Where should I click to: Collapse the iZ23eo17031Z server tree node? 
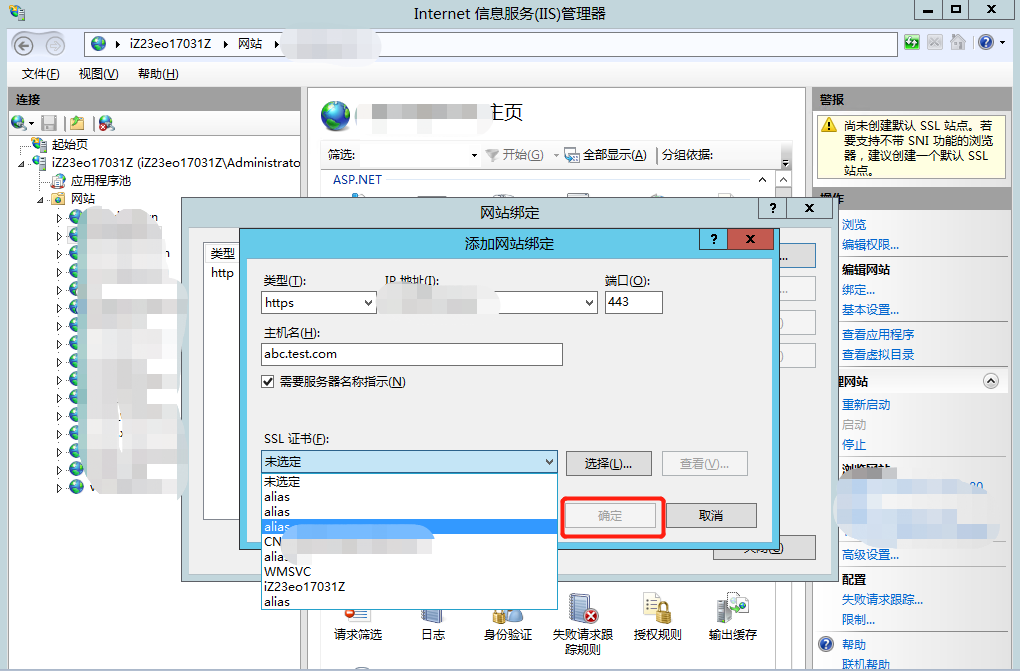(21, 163)
